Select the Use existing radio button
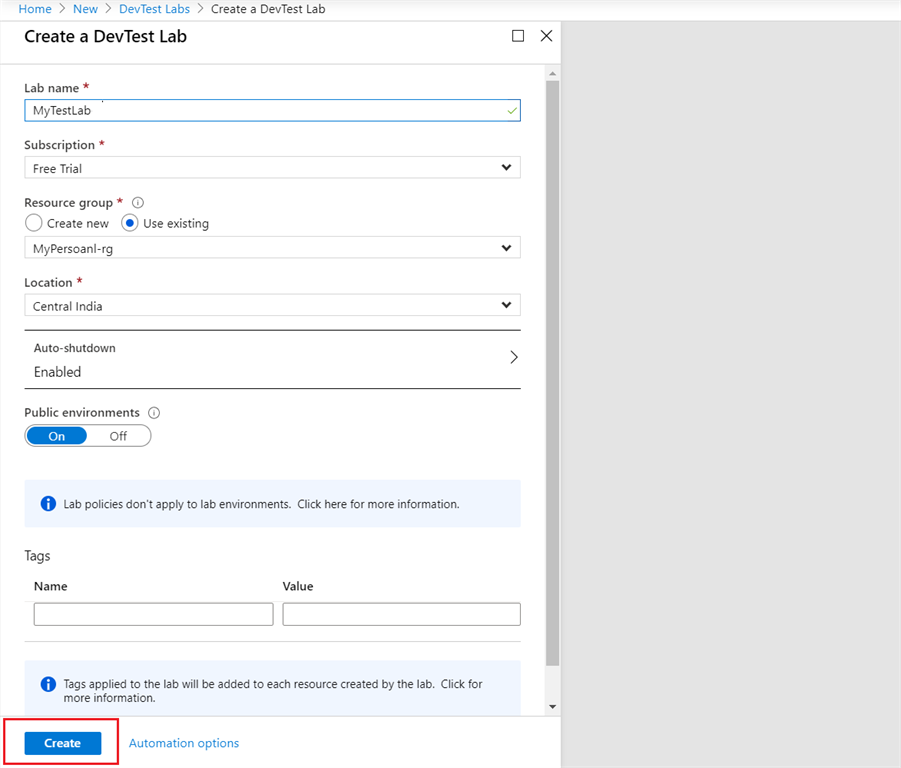901x768 pixels. (x=129, y=222)
